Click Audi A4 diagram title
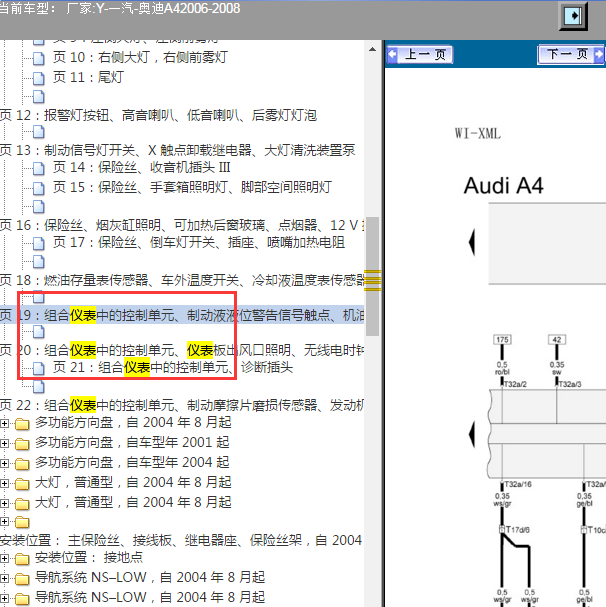 tap(504, 186)
